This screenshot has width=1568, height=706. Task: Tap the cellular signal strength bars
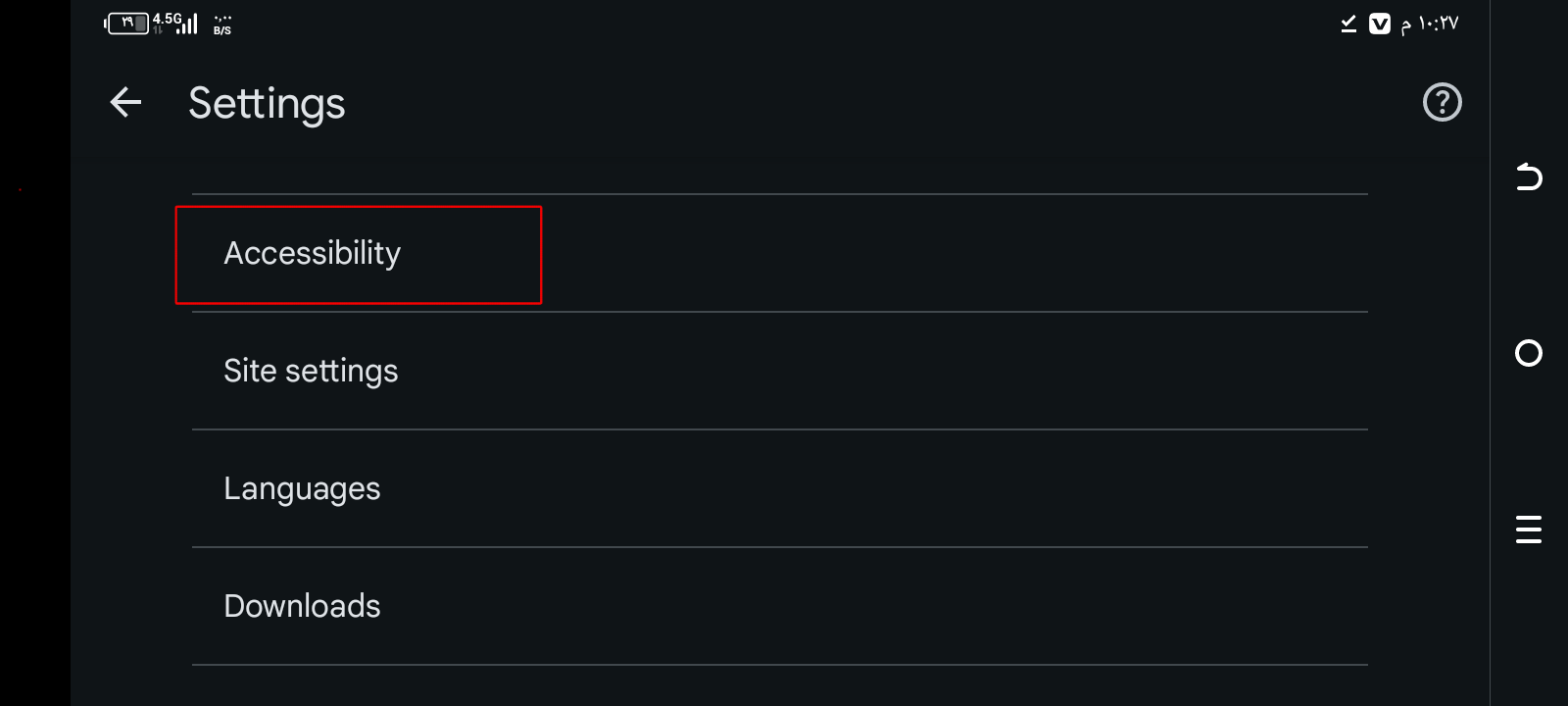pyautogui.click(x=188, y=25)
